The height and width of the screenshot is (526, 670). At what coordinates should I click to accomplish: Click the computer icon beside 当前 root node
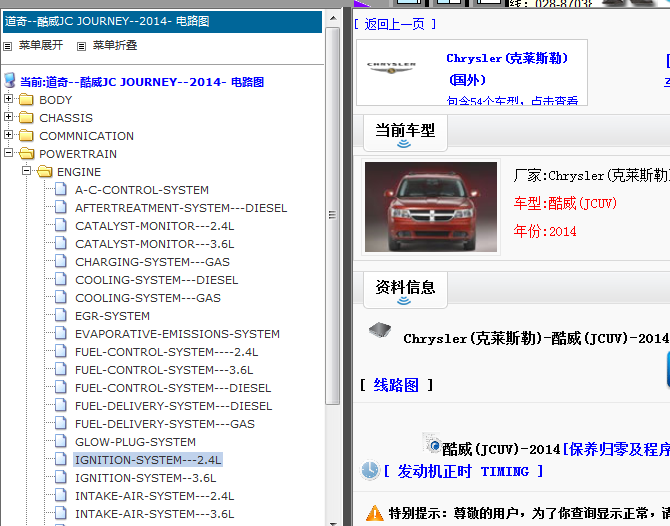coord(10,80)
